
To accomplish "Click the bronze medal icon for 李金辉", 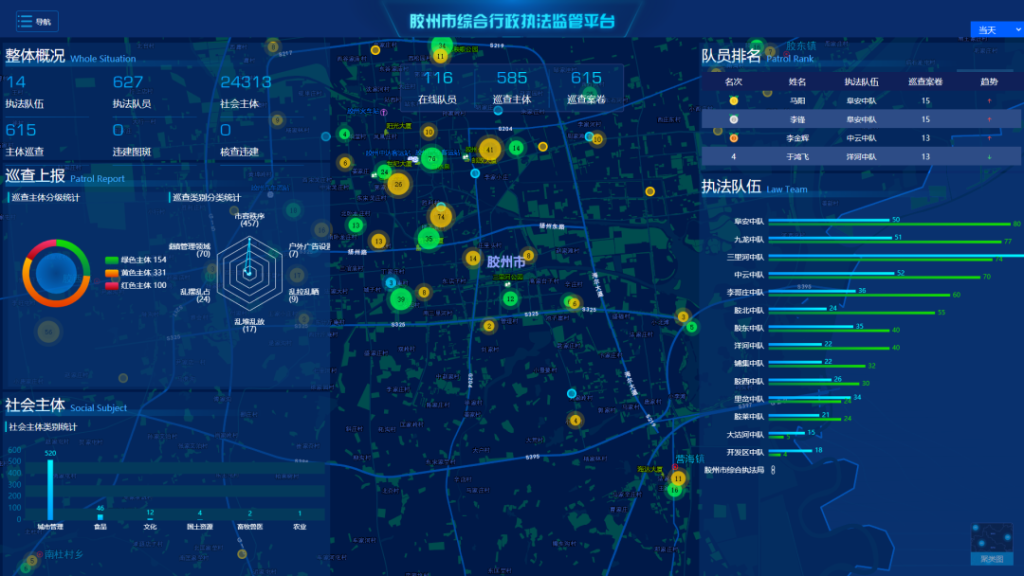I will 733,138.
